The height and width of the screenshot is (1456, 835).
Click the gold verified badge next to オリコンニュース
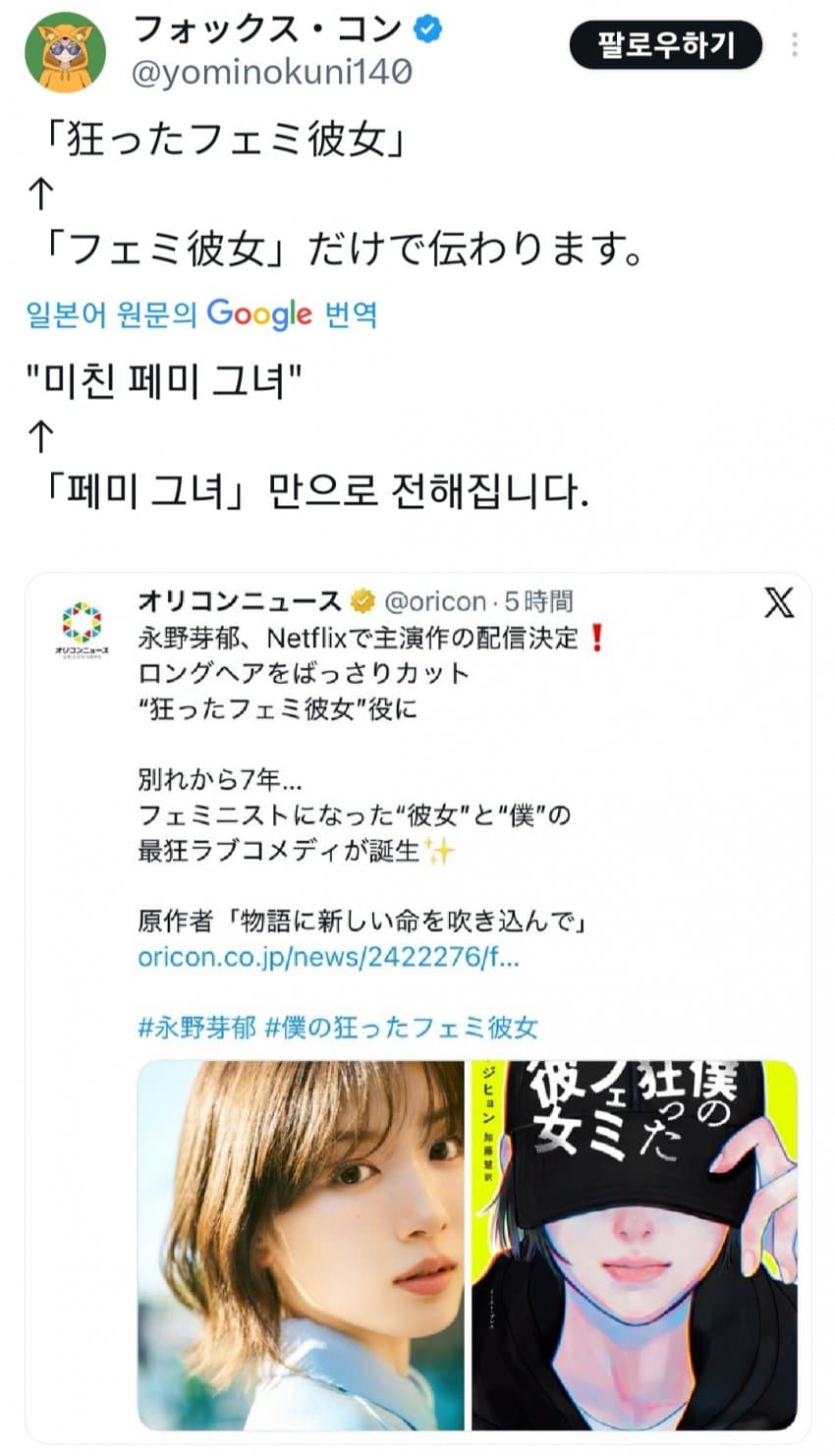click(362, 600)
